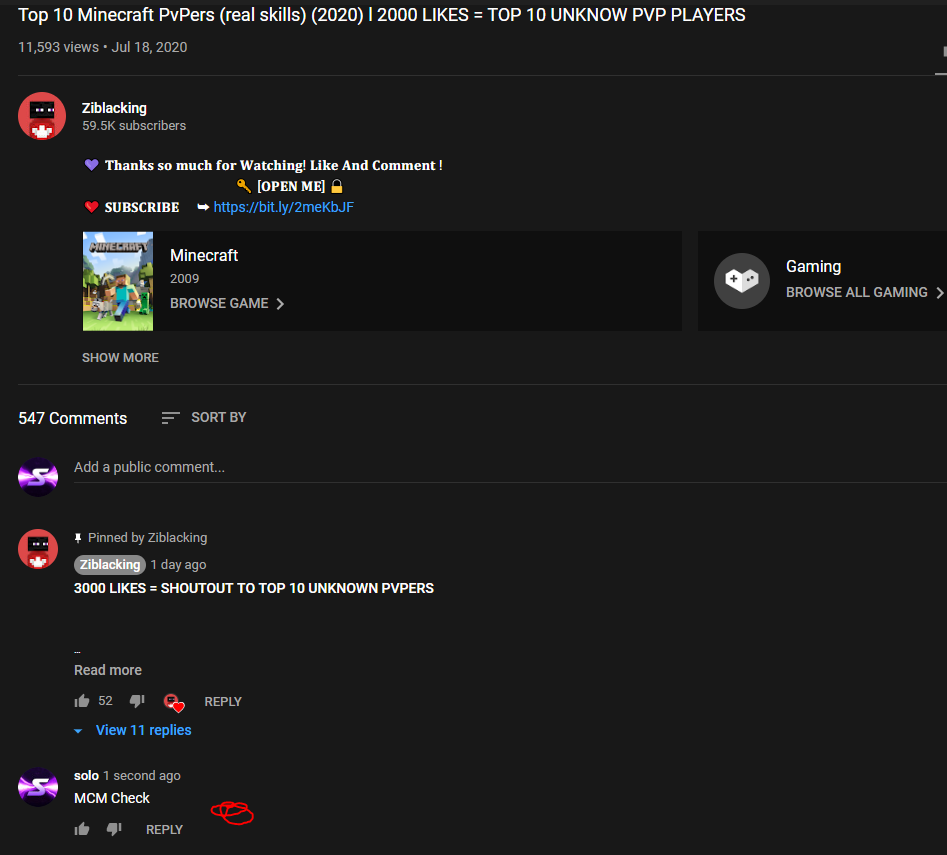947x855 pixels.
Task: Dislike solo's MCM Check comment
Action: 114,829
